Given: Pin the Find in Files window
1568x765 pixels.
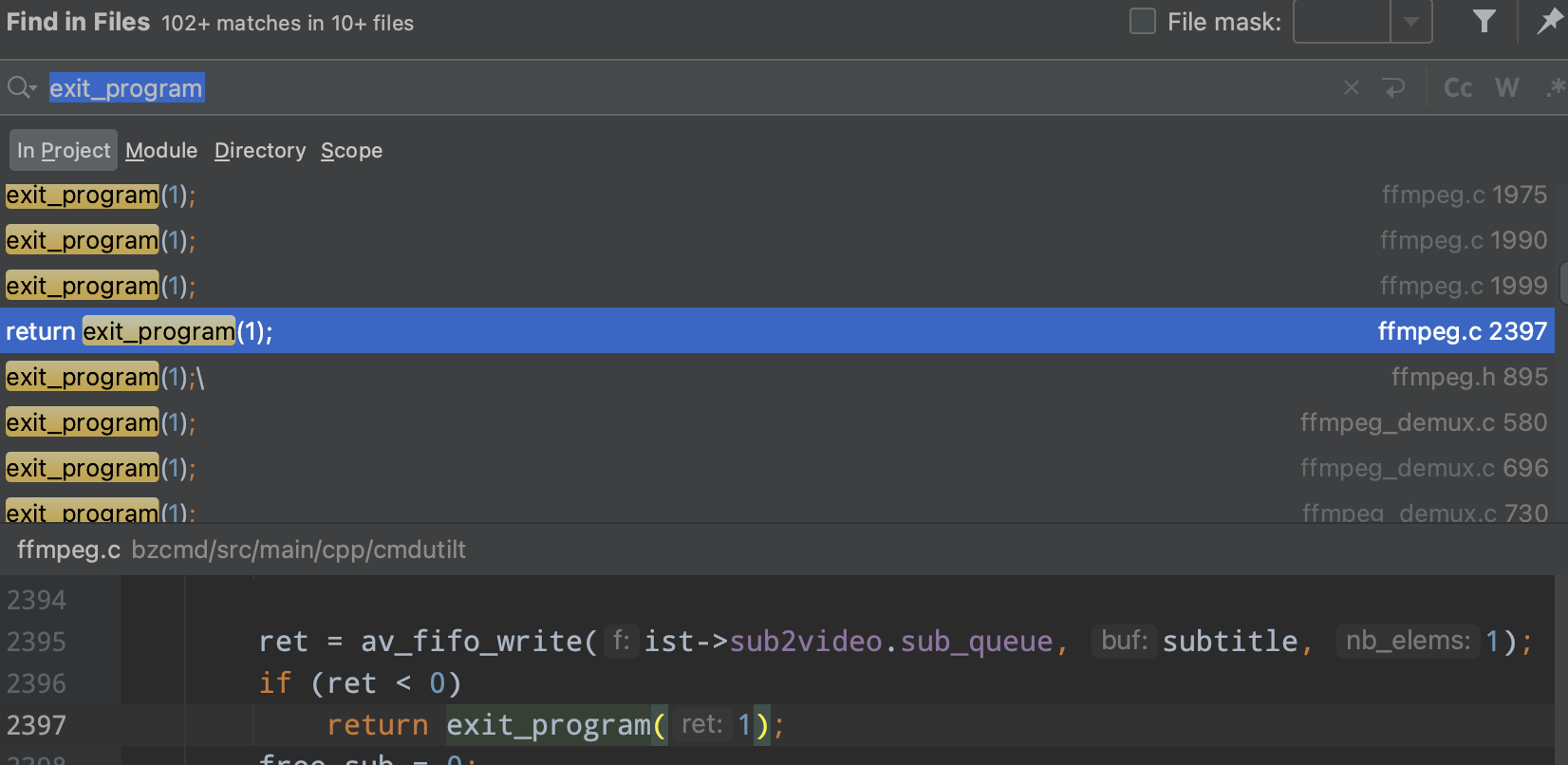Looking at the screenshot, I should click(1549, 21).
